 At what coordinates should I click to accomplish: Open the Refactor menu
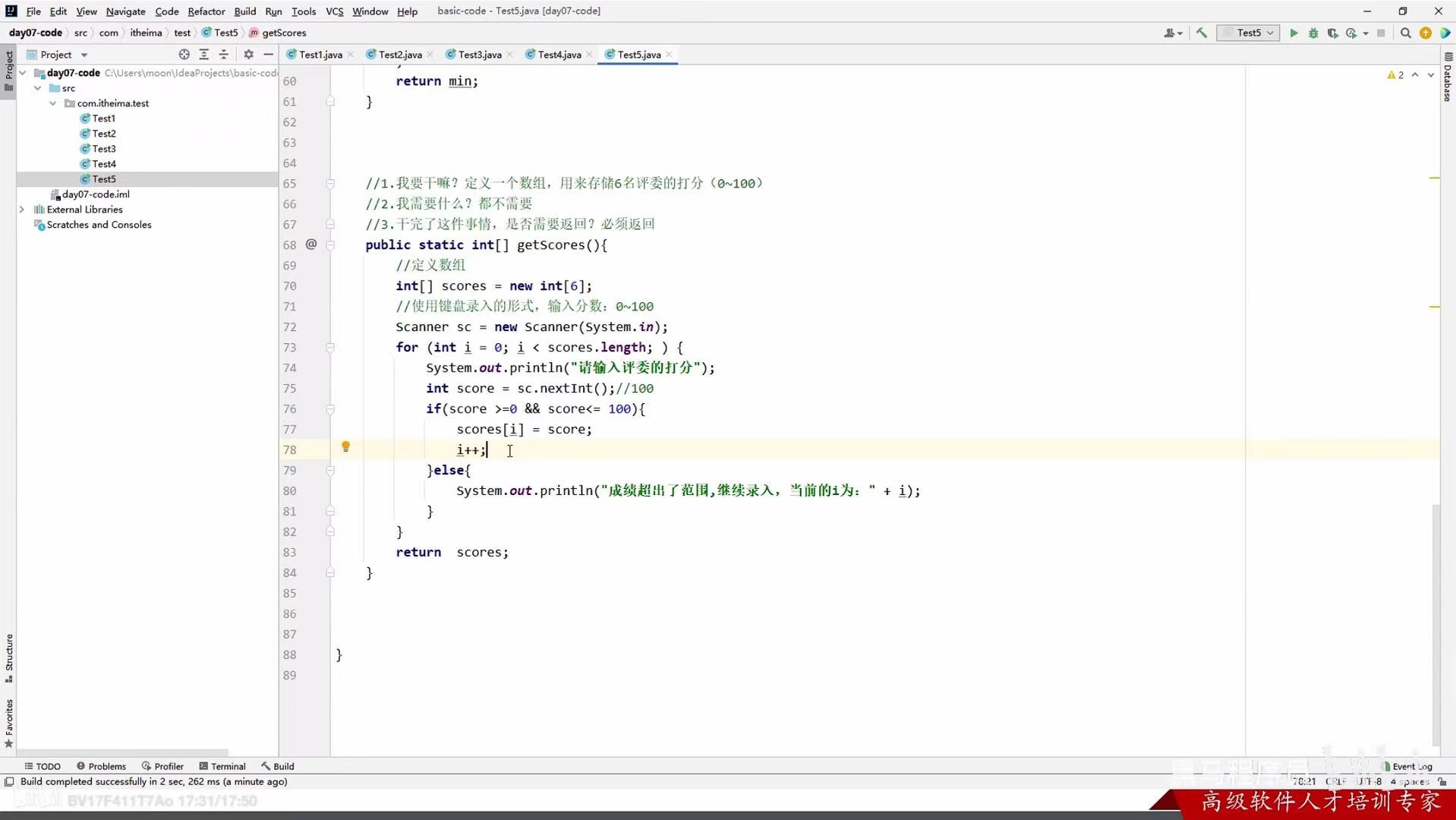[206, 11]
